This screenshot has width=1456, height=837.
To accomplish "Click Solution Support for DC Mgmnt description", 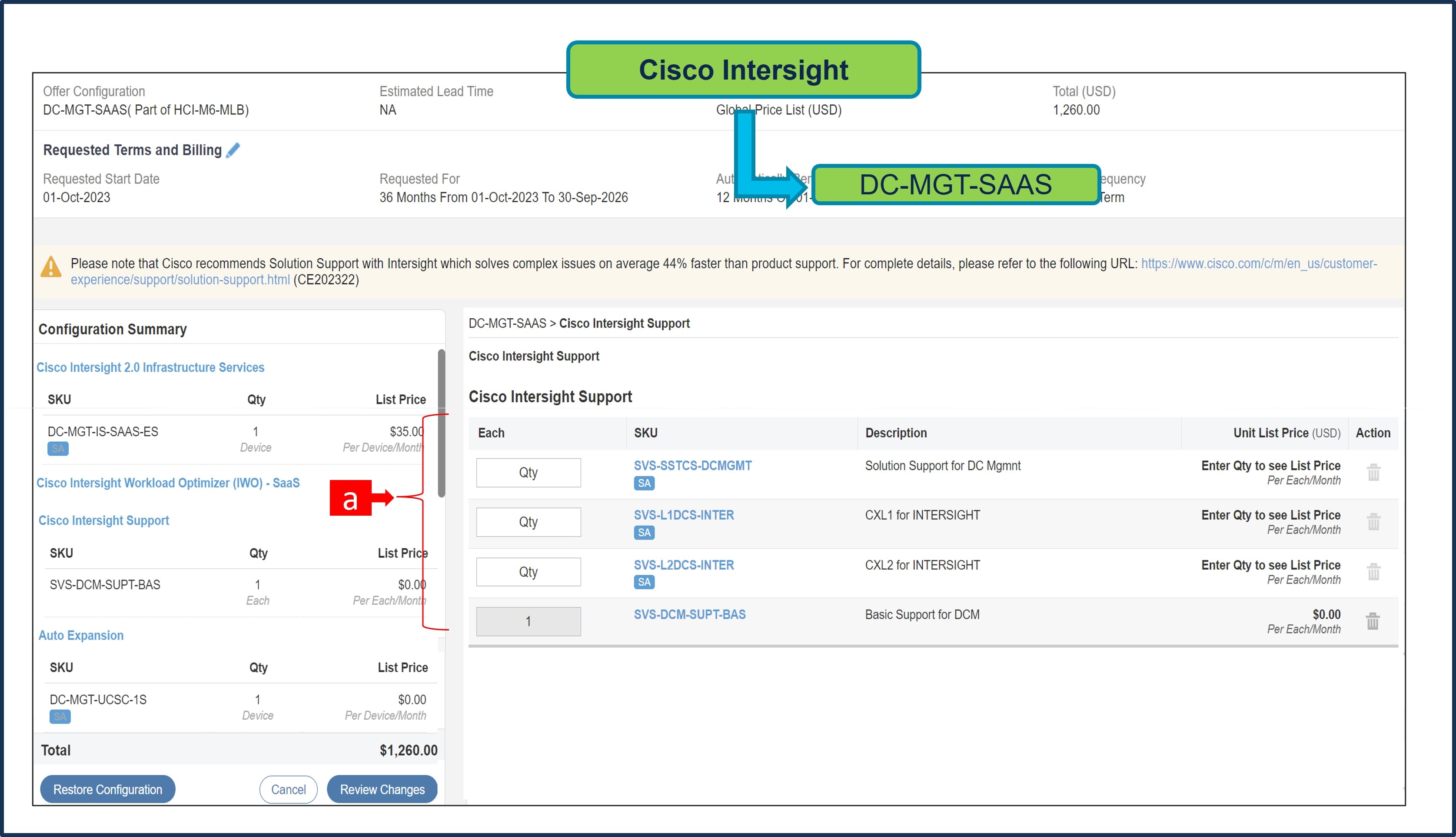I will pyautogui.click(x=943, y=466).
